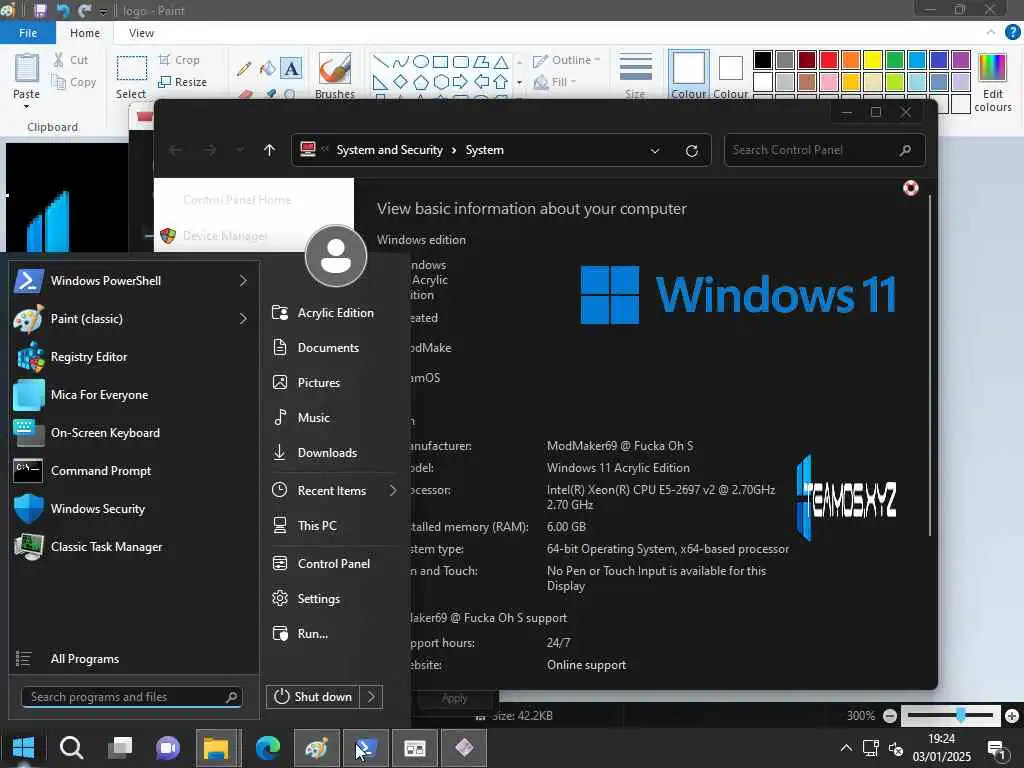Image resolution: width=1024 pixels, height=768 pixels.
Task: Click the Paint zoom slider
Action: tap(960, 716)
